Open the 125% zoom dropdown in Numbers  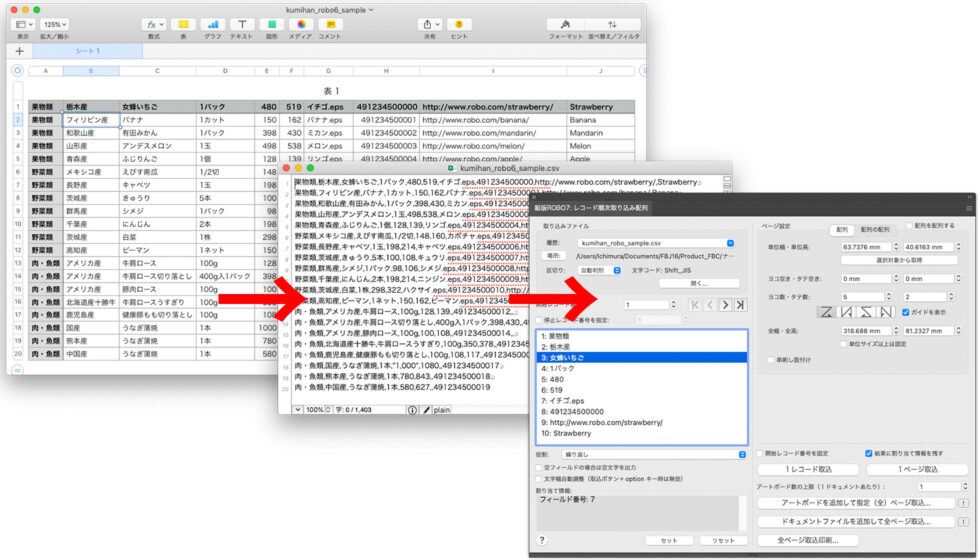click(x=54, y=24)
